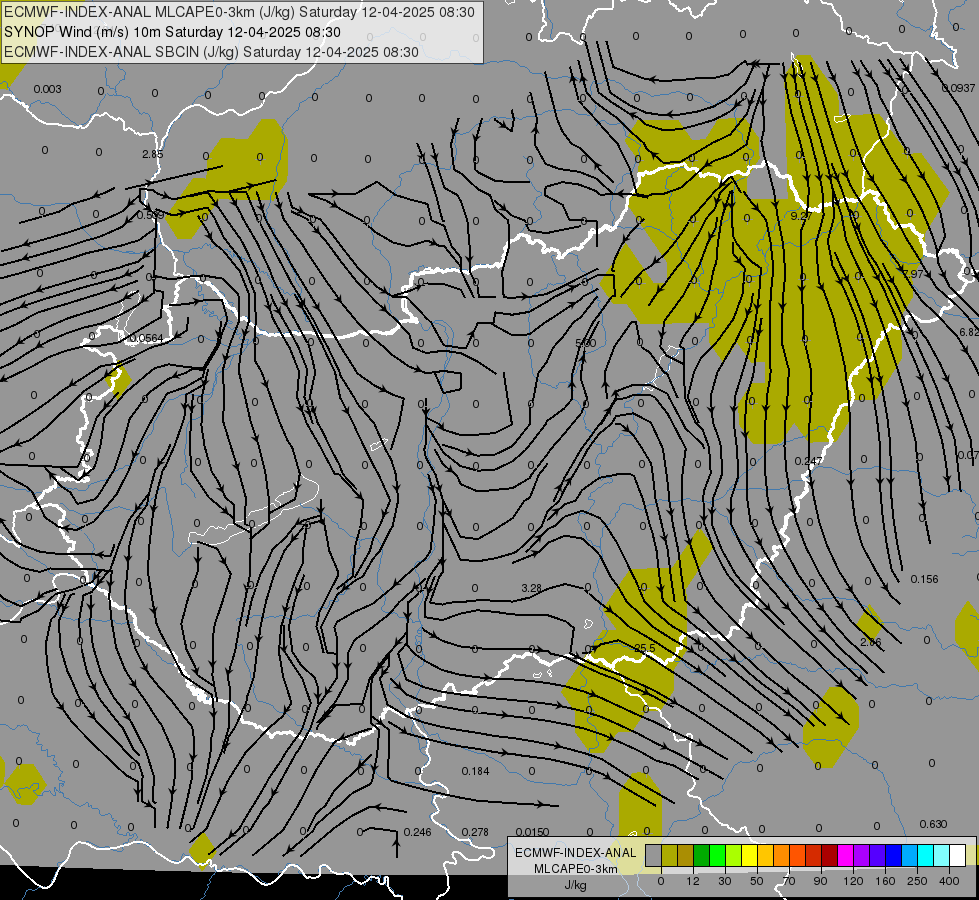
Task: Click the olive legend swatch after tick 0
Action: click(x=670, y=856)
